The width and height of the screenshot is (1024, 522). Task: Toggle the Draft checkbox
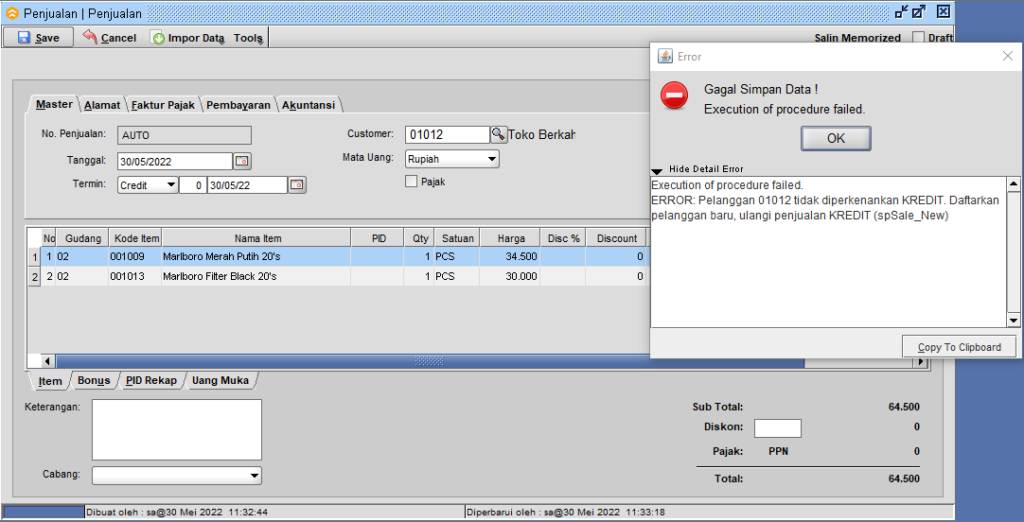[918, 38]
